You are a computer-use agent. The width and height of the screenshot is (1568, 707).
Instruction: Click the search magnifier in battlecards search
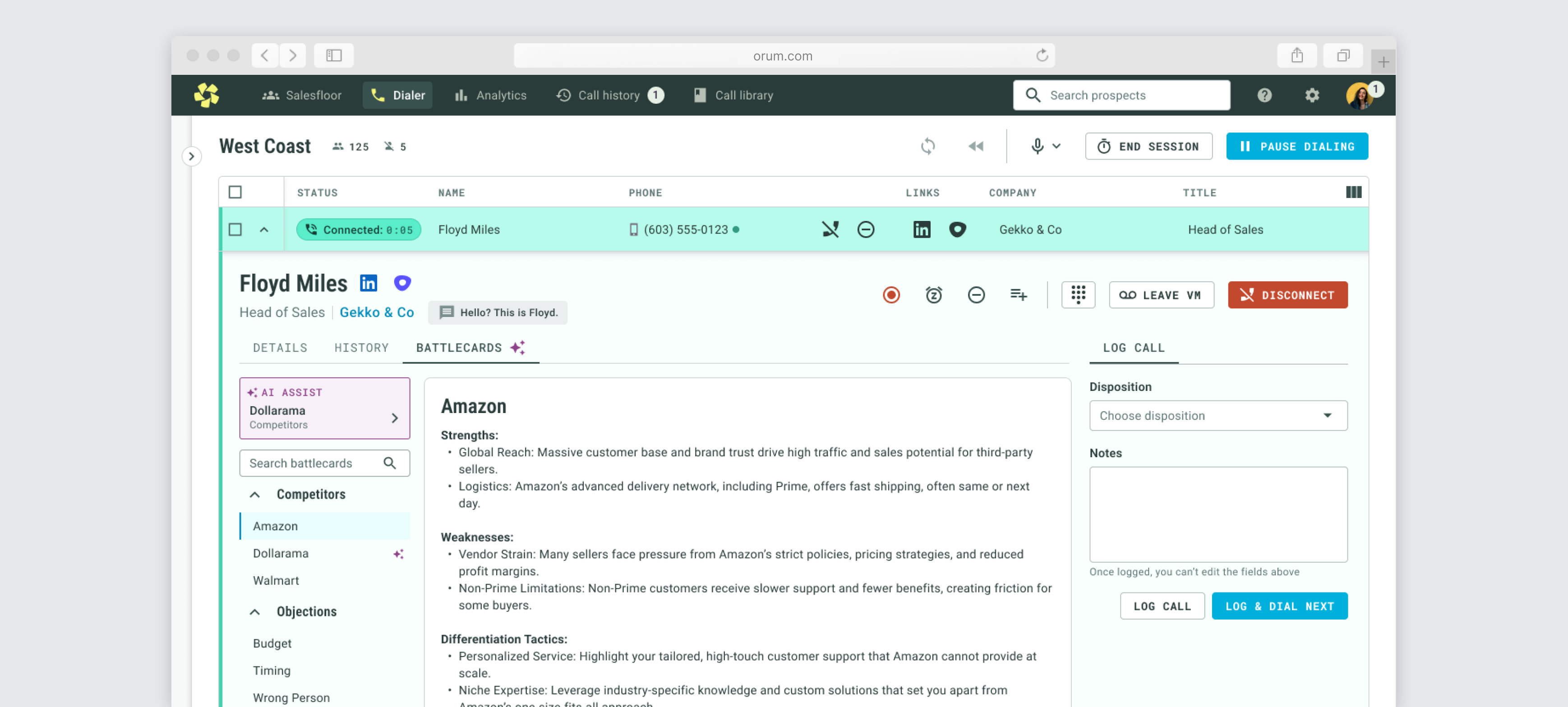coord(390,463)
